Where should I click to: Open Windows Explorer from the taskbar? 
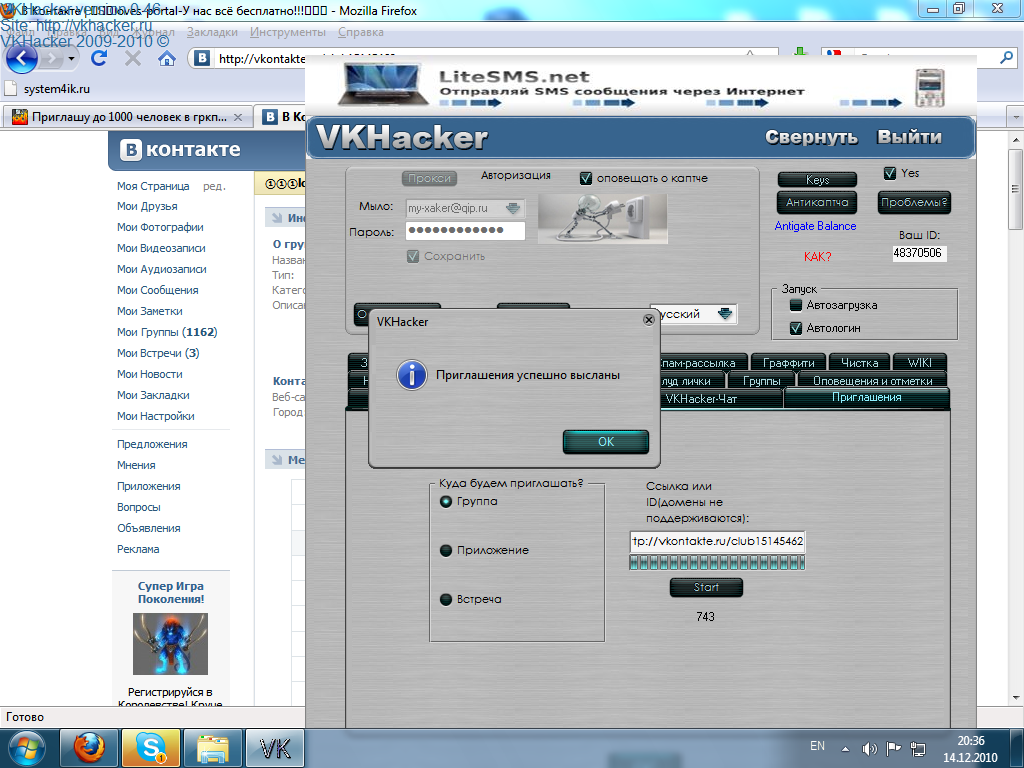[213, 748]
